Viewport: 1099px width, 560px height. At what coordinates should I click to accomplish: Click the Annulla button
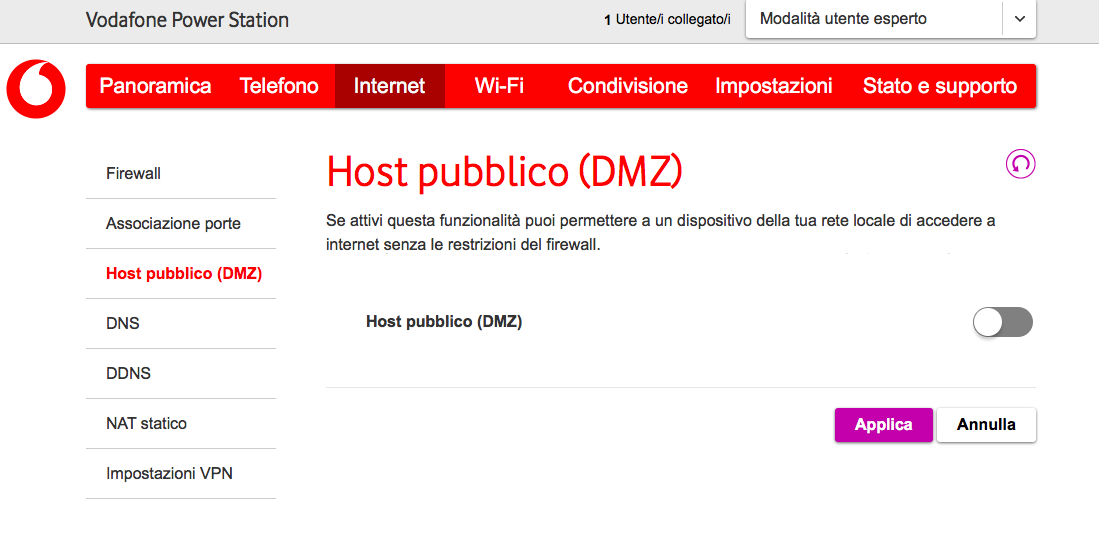coord(986,425)
